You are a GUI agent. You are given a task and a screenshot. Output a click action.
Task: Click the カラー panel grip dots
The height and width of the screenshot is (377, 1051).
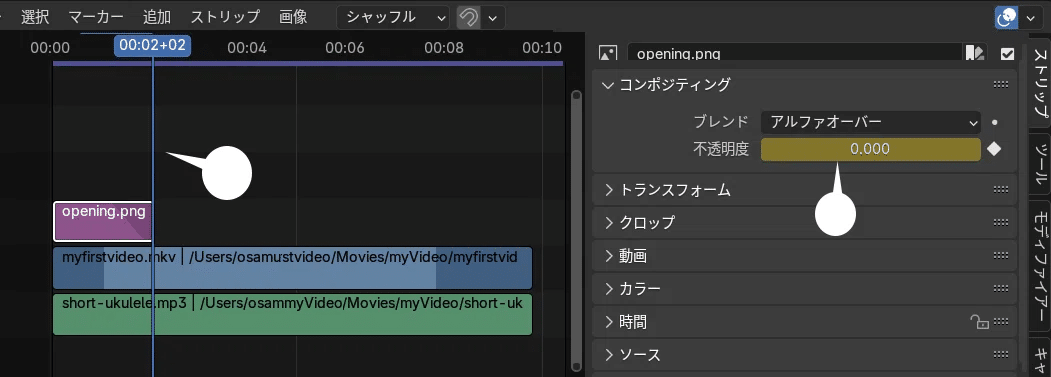point(1001,289)
